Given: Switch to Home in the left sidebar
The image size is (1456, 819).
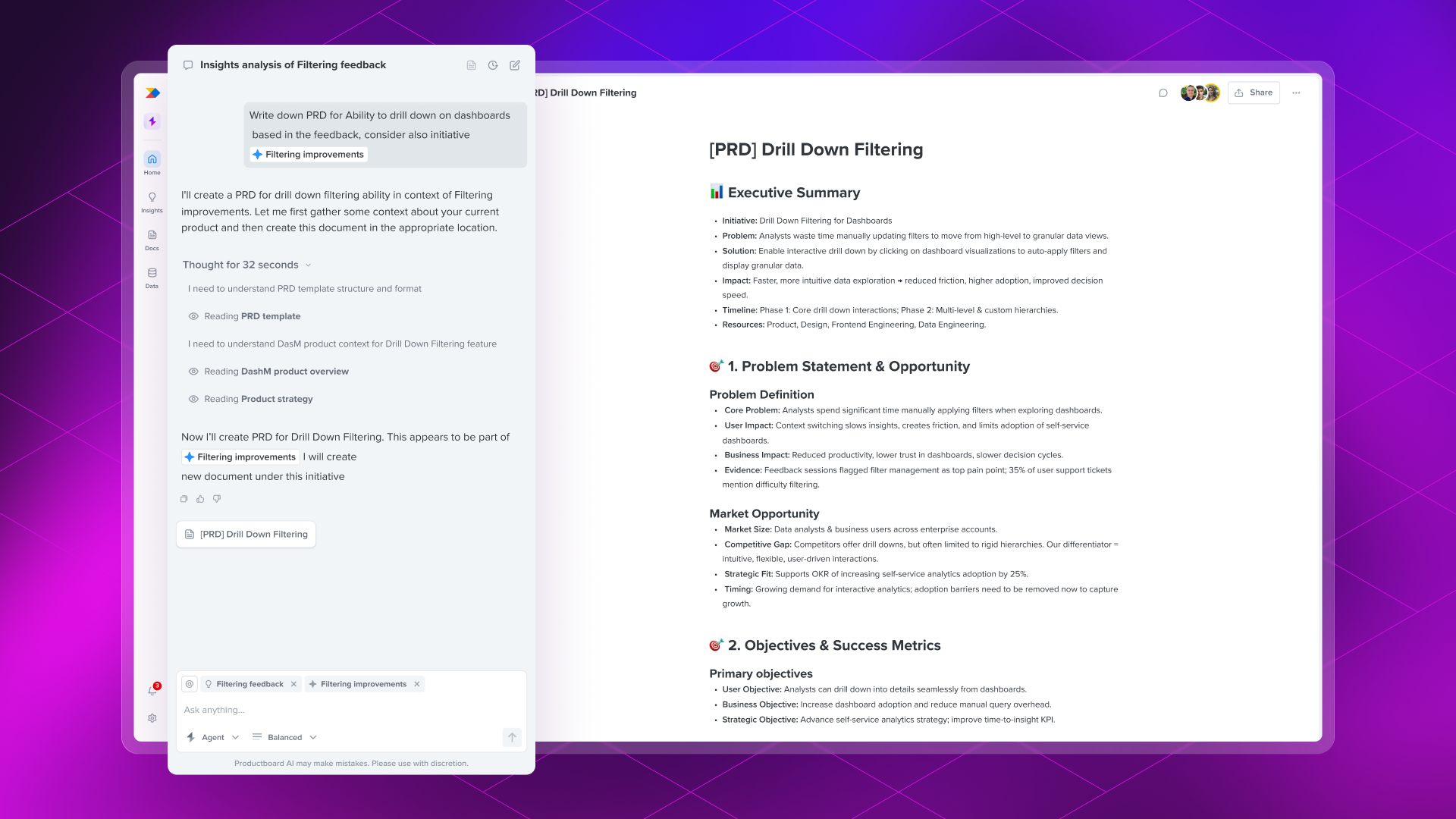Looking at the screenshot, I should (152, 165).
